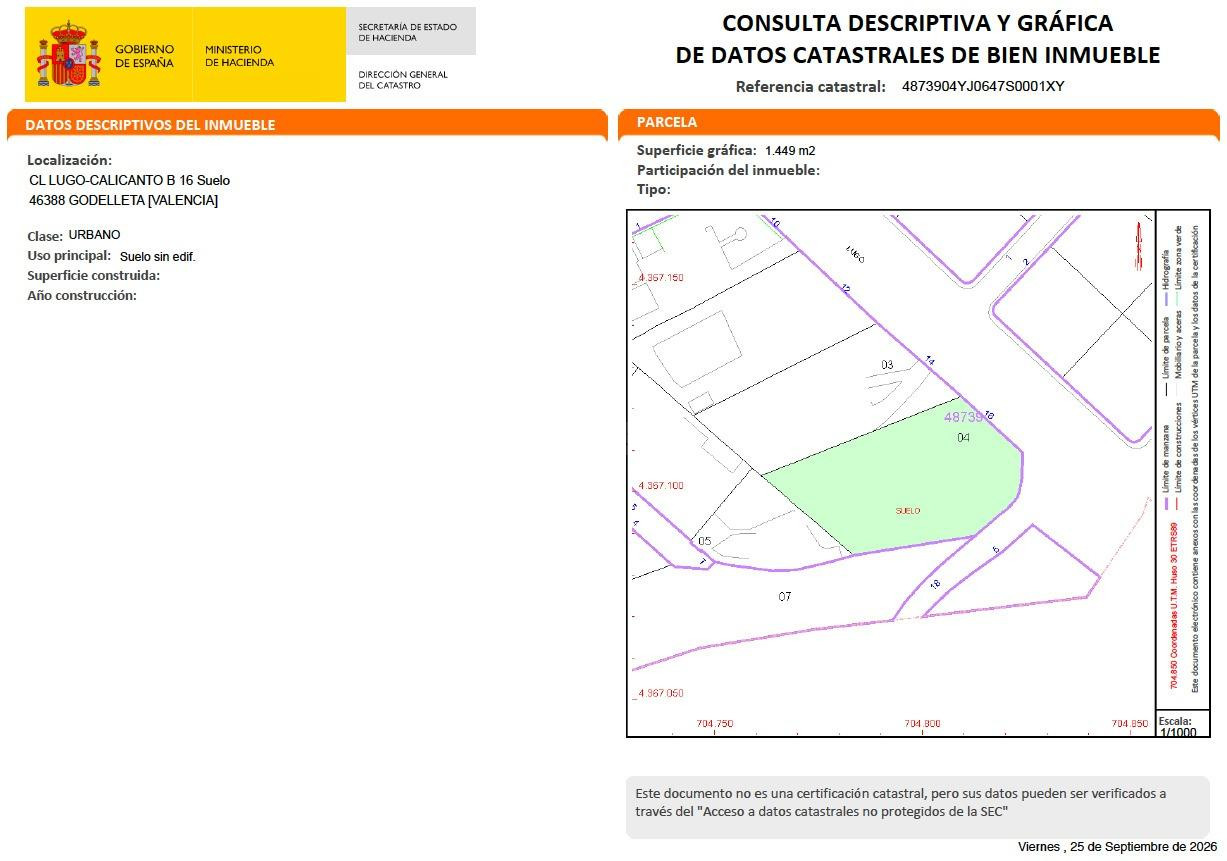Select the URBANO class value
This screenshot has height=861, width=1227.
tap(94, 235)
